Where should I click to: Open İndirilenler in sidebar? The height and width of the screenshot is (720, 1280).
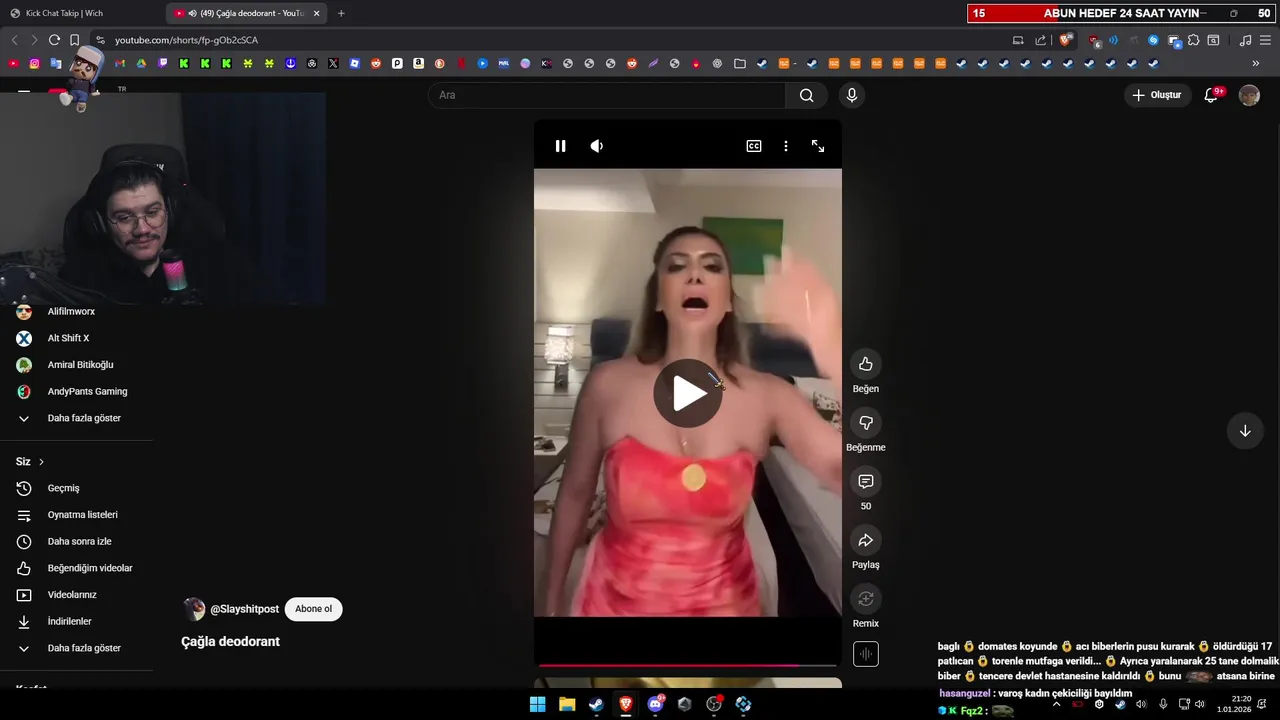tap(69, 621)
